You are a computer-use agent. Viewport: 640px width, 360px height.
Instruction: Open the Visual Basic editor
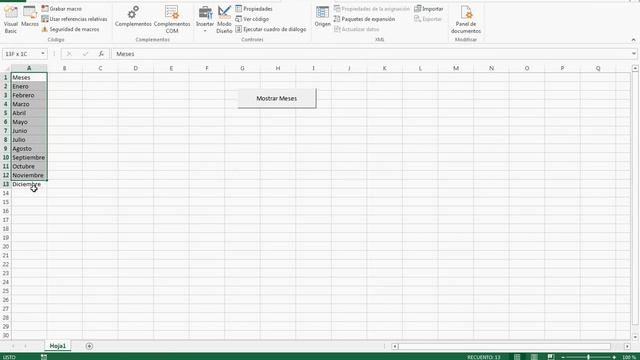click(x=11, y=20)
